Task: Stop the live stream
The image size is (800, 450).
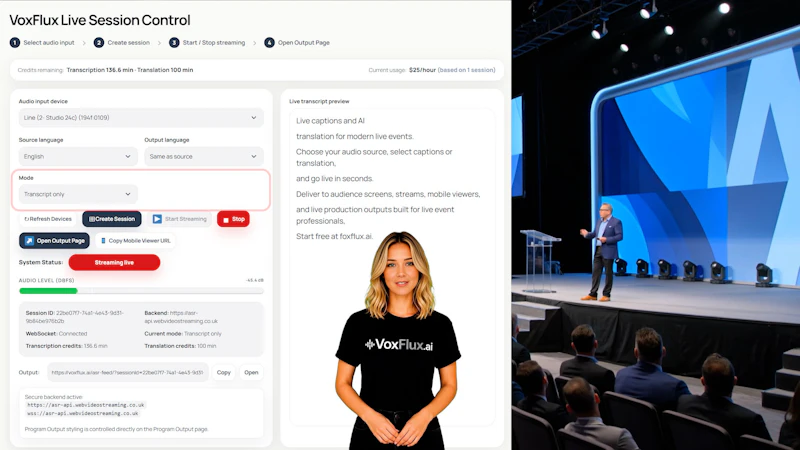Action: [x=233, y=219]
